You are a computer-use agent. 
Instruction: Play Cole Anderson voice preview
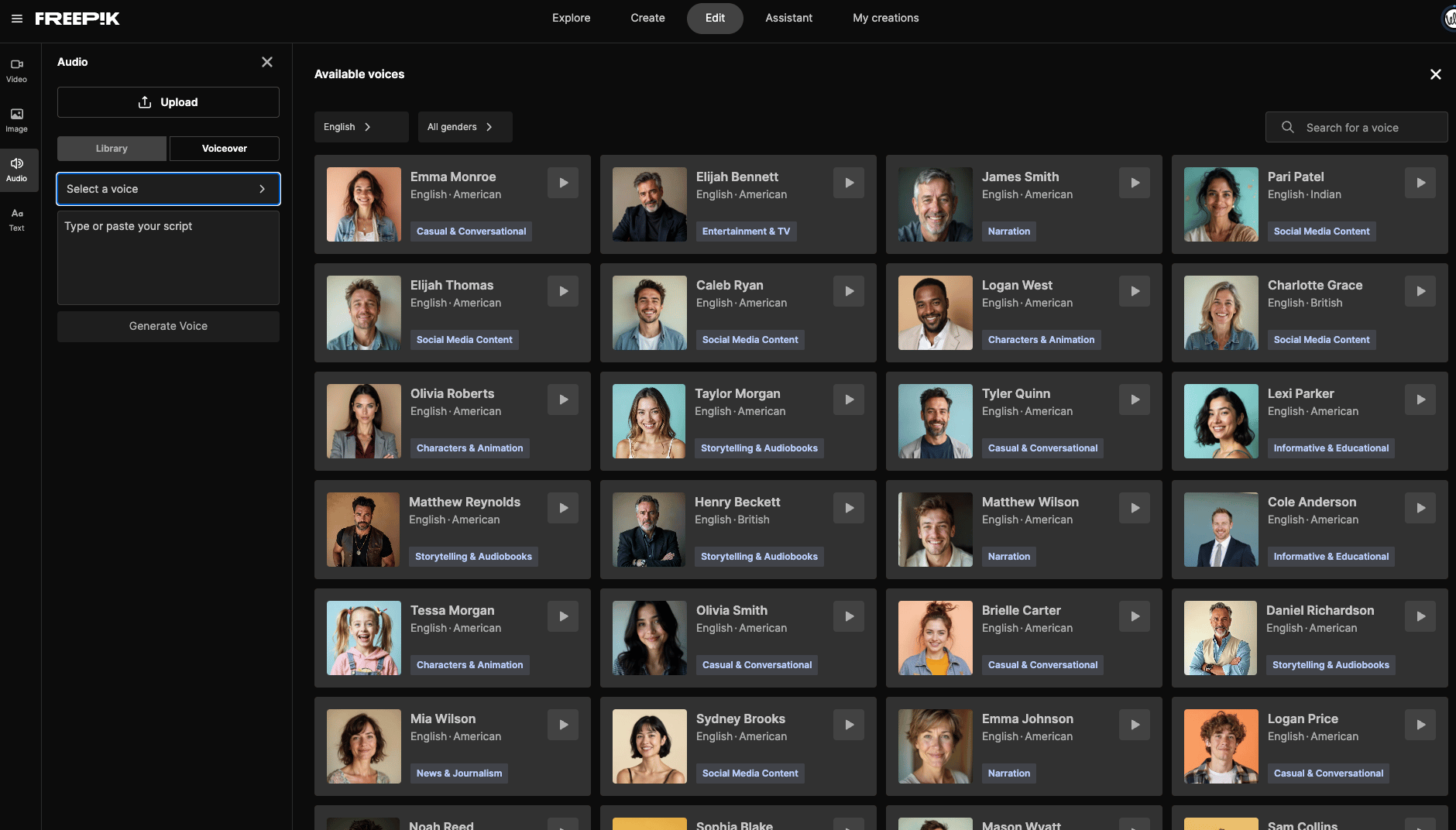pos(1421,508)
